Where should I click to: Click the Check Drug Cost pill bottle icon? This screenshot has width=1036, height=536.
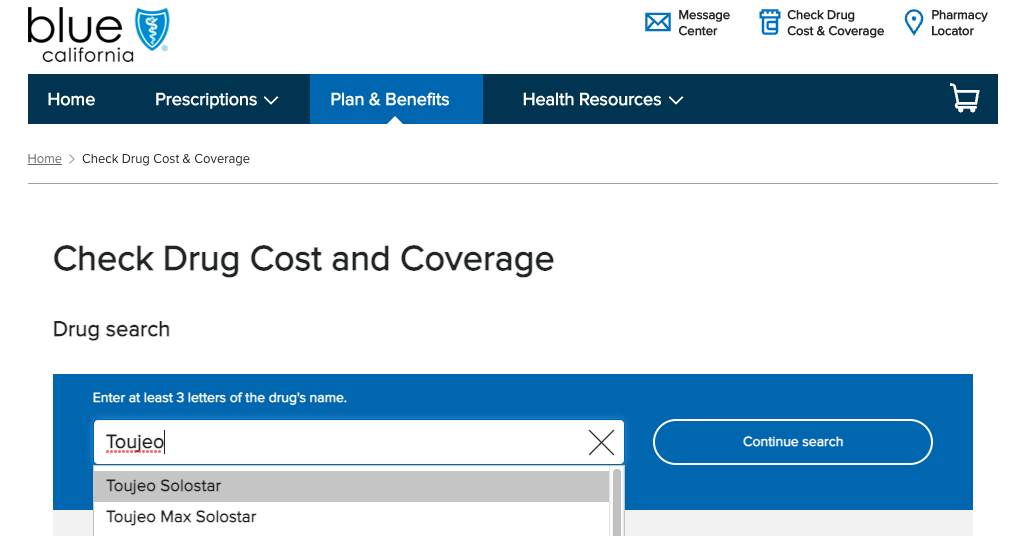coord(769,22)
